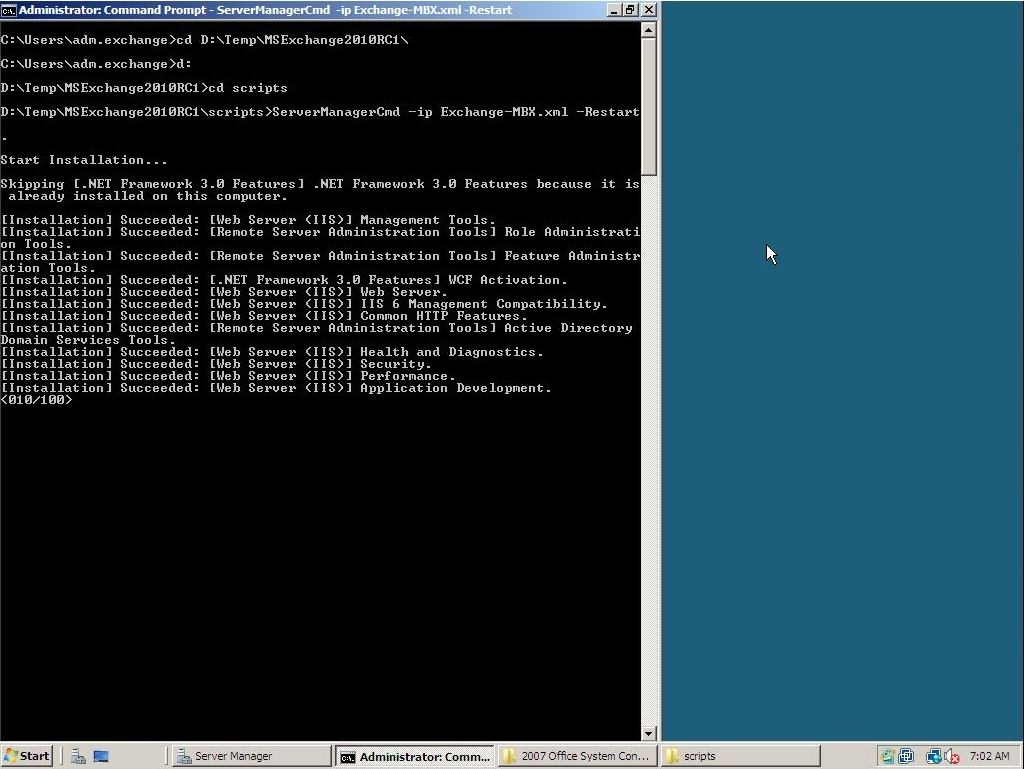The image size is (1024, 769).
Task: Click the first system tray icon
Action: [x=887, y=756]
